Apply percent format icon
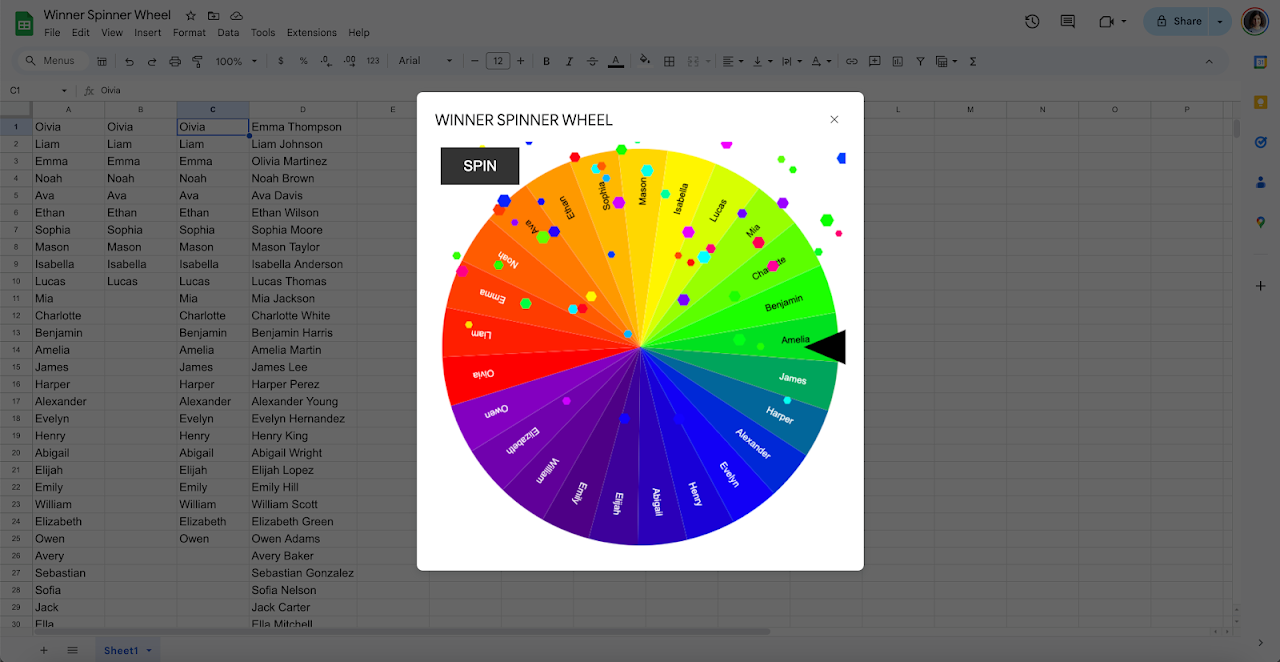This screenshot has height=662, width=1280. click(x=303, y=62)
